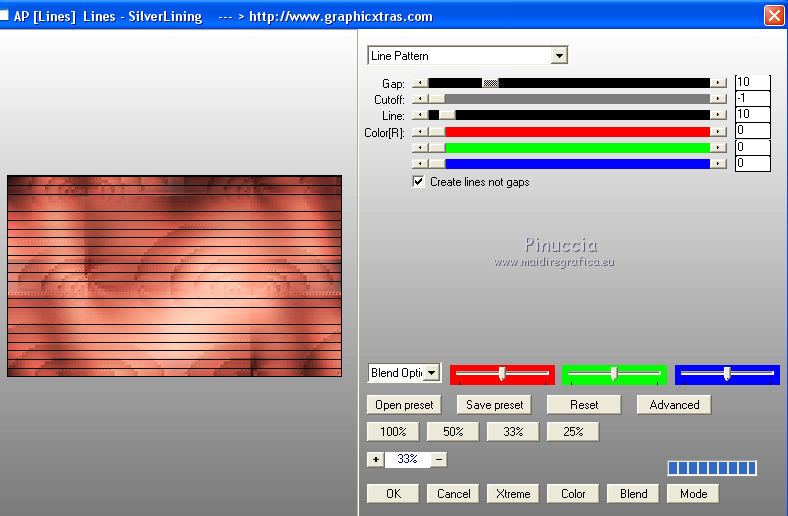Expand the Blend Options dropdown
Screen dimensions: 788x516
431,373
